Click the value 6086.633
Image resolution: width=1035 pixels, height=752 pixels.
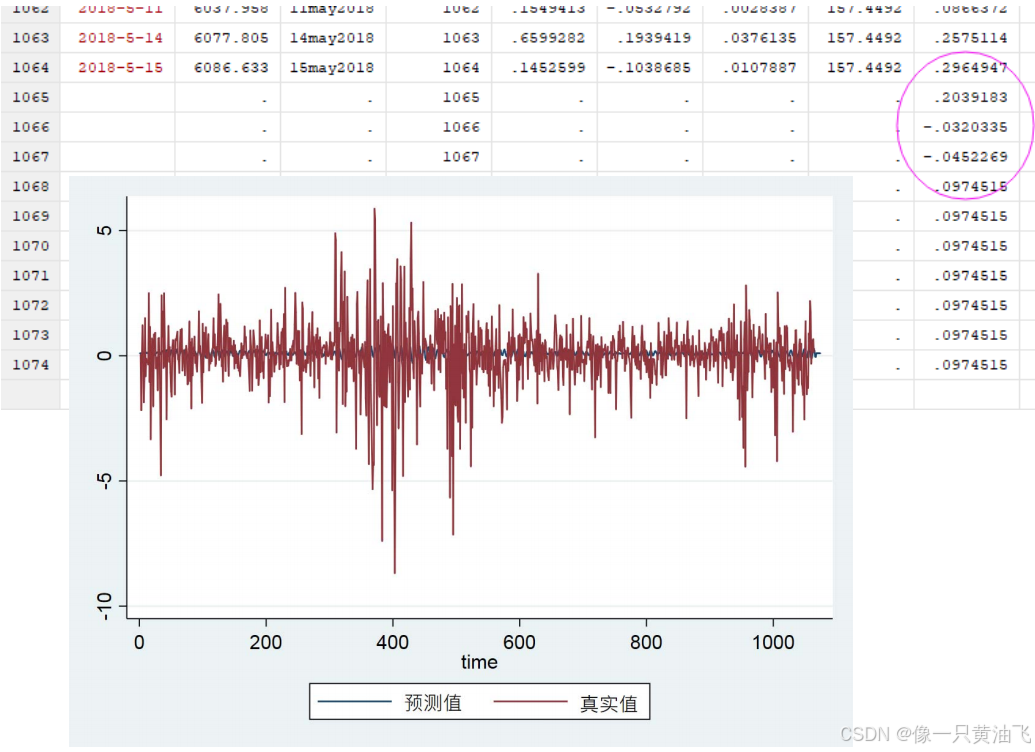[231, 67]
